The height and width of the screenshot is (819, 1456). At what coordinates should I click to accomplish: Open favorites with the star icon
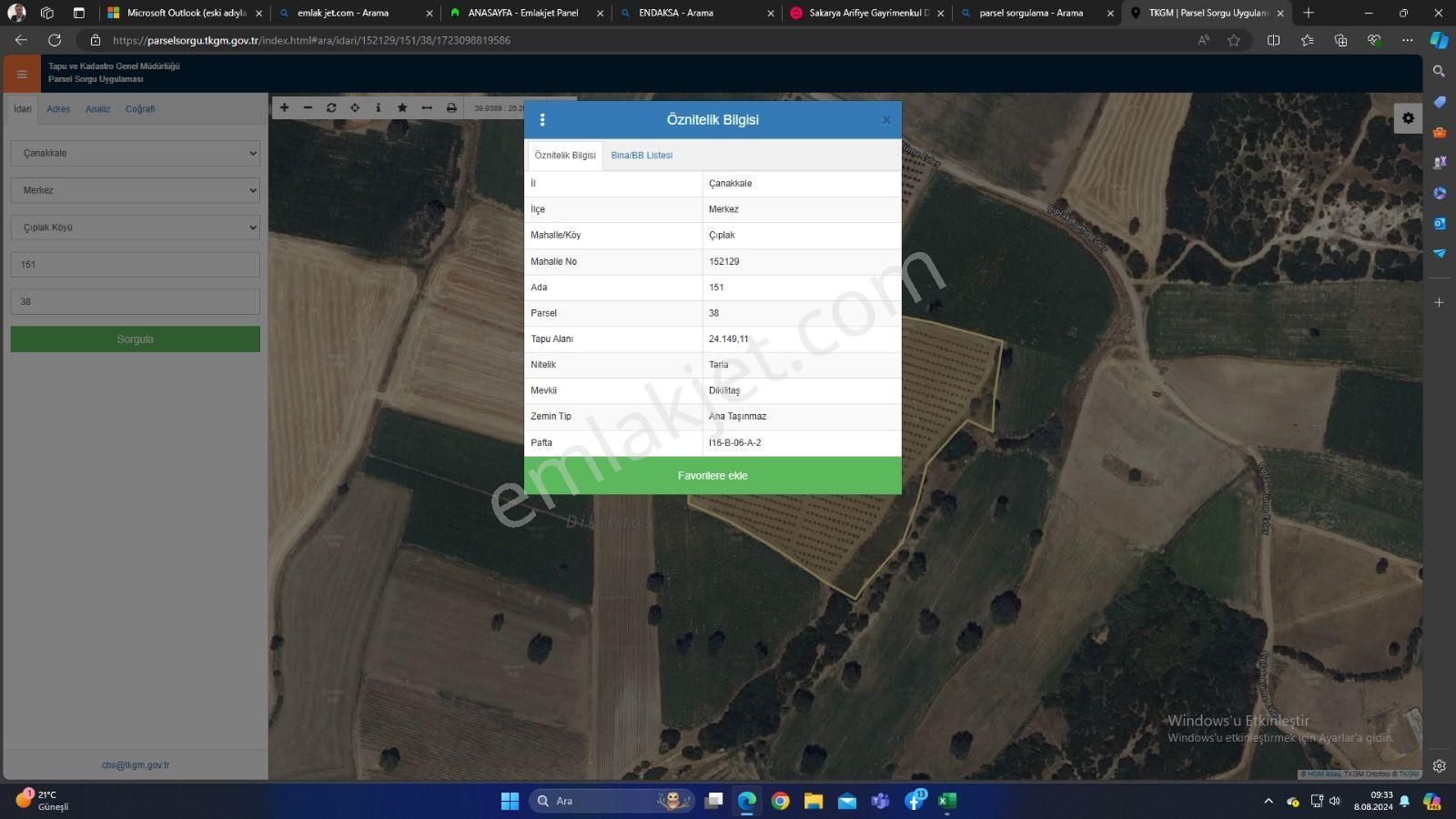pos(402,107)
